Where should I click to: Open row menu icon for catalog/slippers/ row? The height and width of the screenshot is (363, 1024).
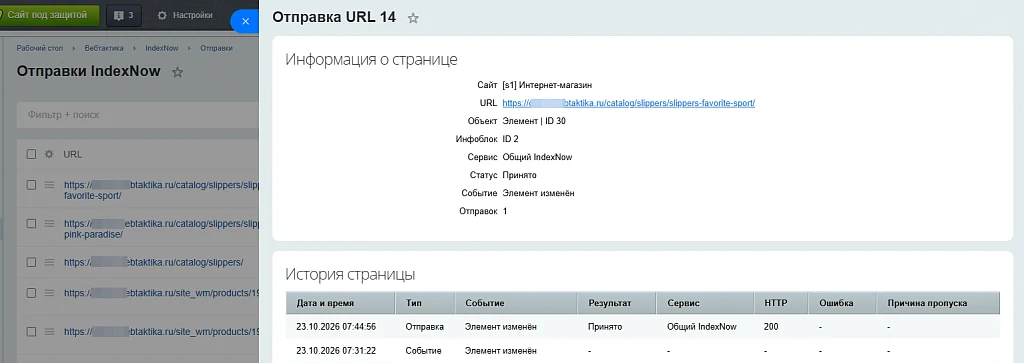click(x=49, y=262)
